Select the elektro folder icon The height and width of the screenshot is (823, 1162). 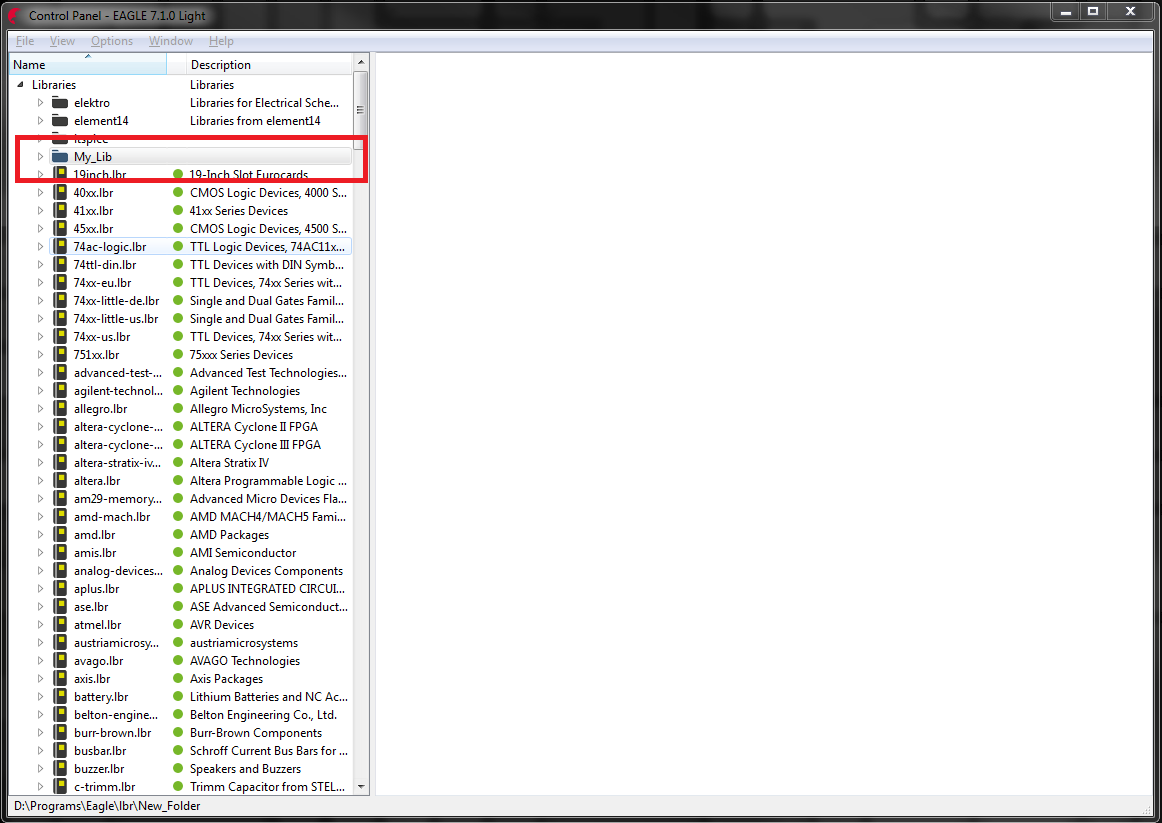59,102
